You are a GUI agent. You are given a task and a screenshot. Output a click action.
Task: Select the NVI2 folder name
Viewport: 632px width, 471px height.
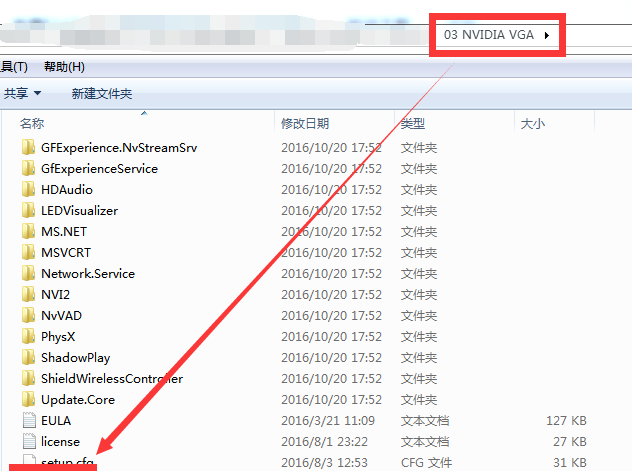[55, 295]
